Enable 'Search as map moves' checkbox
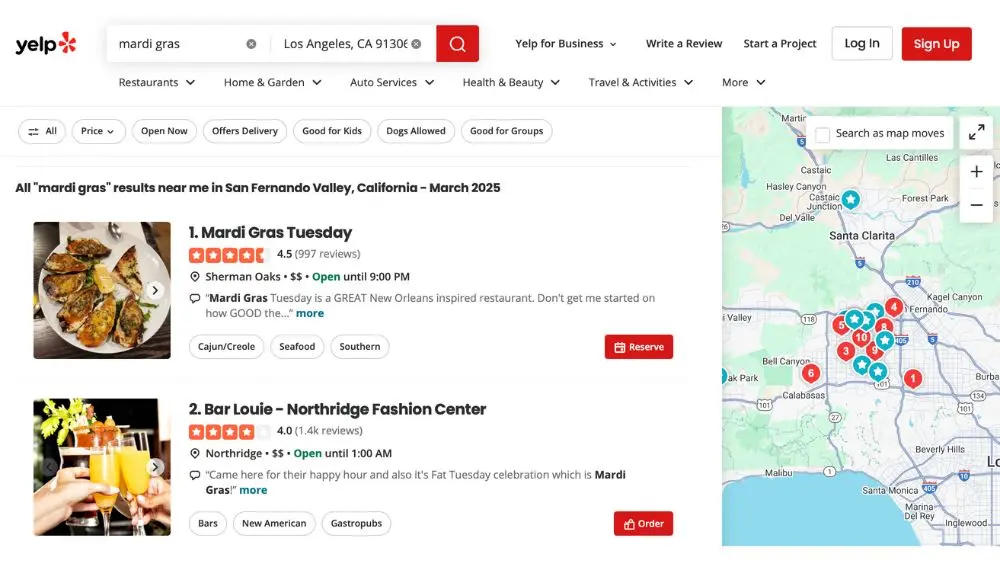The height and width of the screenshot is (562, 1000). [x=823, y=135]
